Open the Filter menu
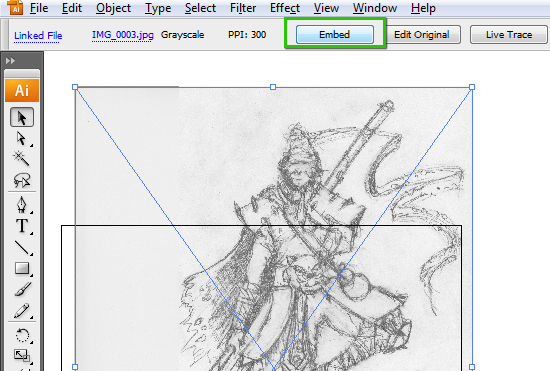 (x=243, y=8)
